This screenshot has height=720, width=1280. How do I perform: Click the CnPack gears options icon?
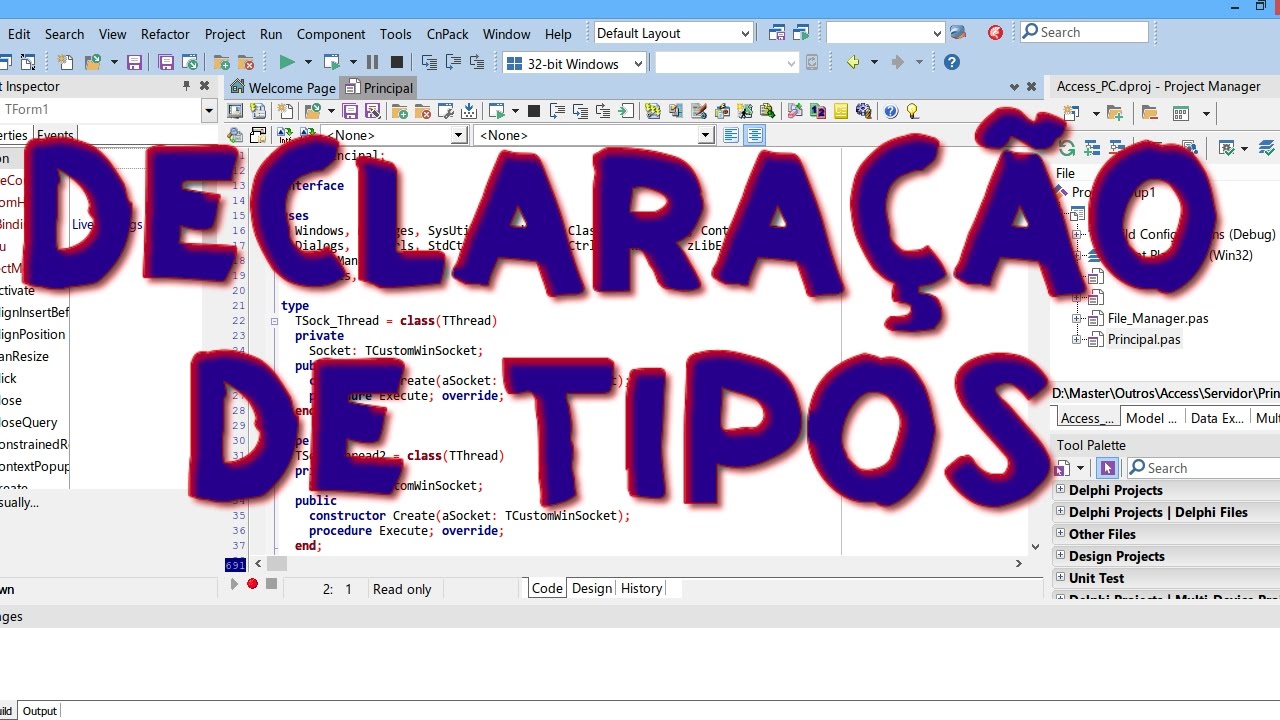(x=864, y=111)
